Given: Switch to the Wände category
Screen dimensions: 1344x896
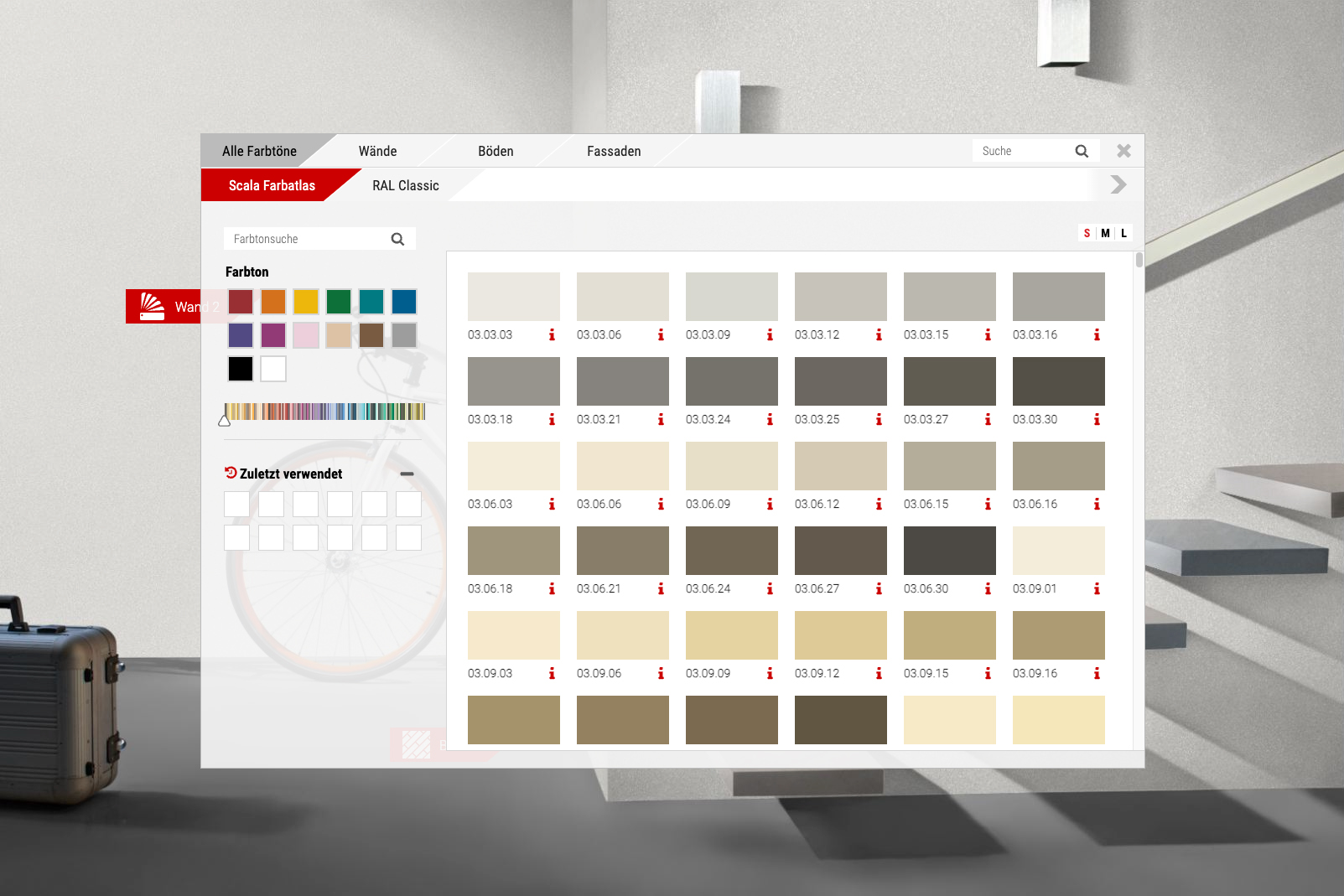Looking at the screenshot, I should click(x=377, y=151).
